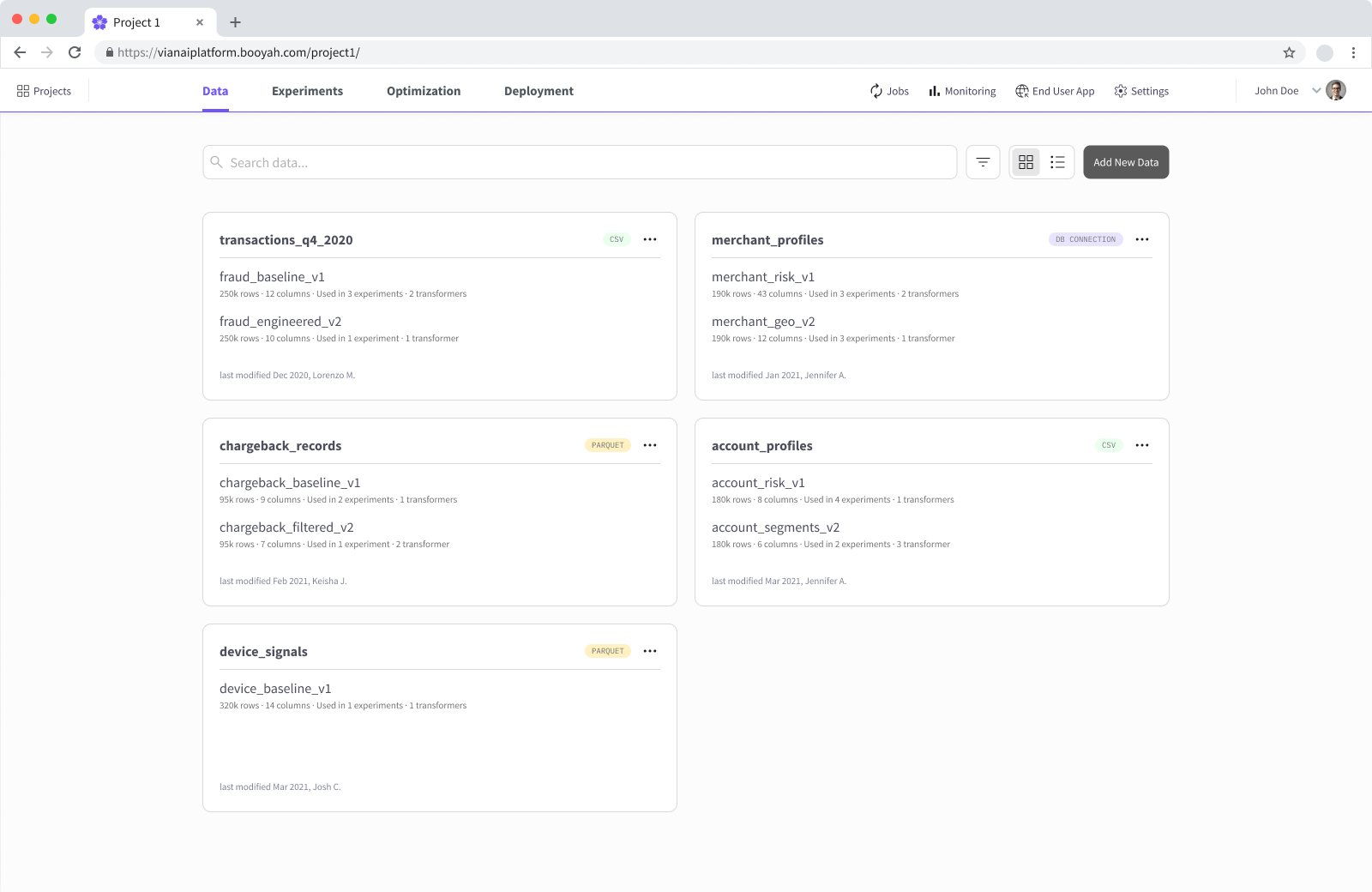The image size is (1372, 892).
Task: Open browser three-dot menu
Action: (x=1353, y=52)
